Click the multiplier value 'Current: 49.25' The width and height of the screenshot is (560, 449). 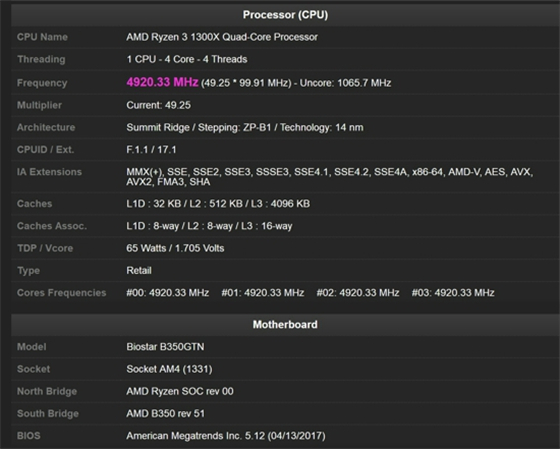(x=158, y=105)
